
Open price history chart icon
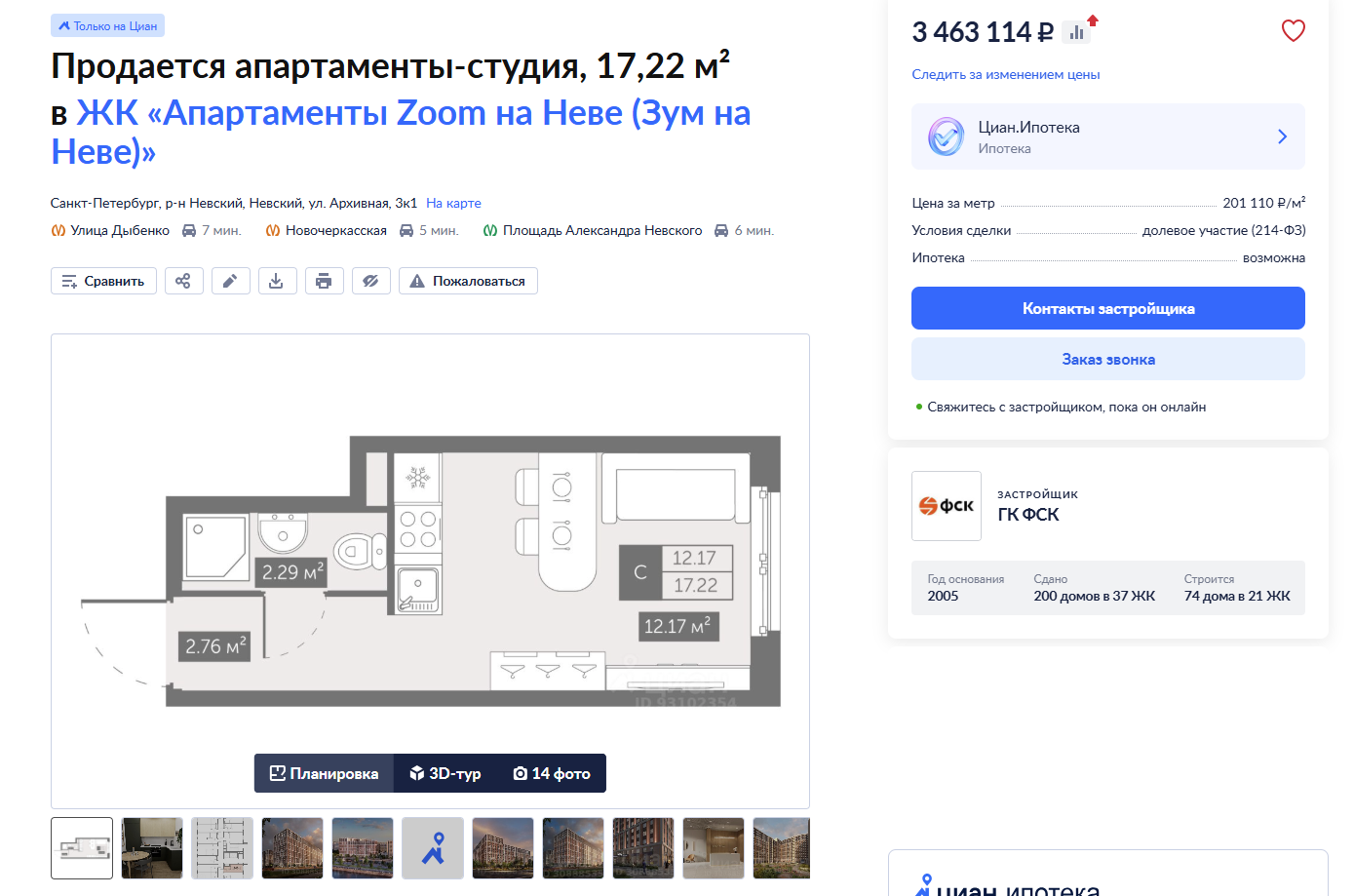1078,30
